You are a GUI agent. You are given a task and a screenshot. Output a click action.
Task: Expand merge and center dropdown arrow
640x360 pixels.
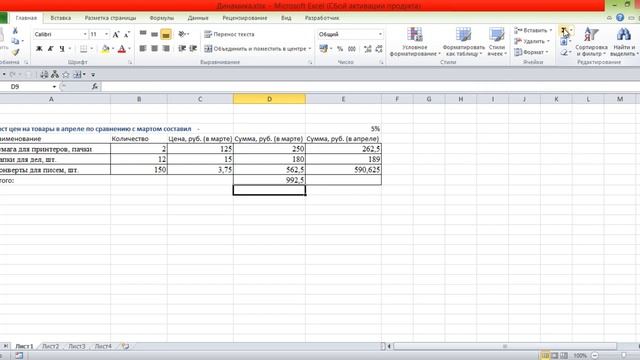(310, 49)
